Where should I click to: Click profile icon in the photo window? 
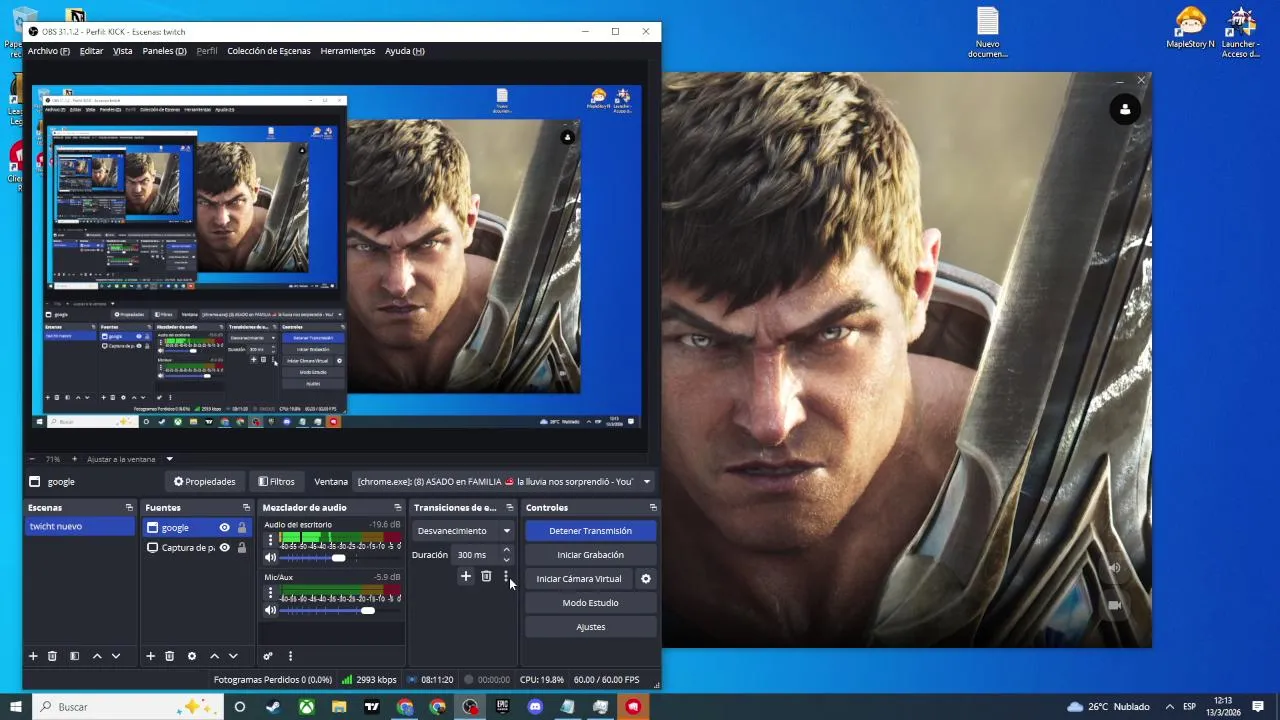tap(1125, 109)
